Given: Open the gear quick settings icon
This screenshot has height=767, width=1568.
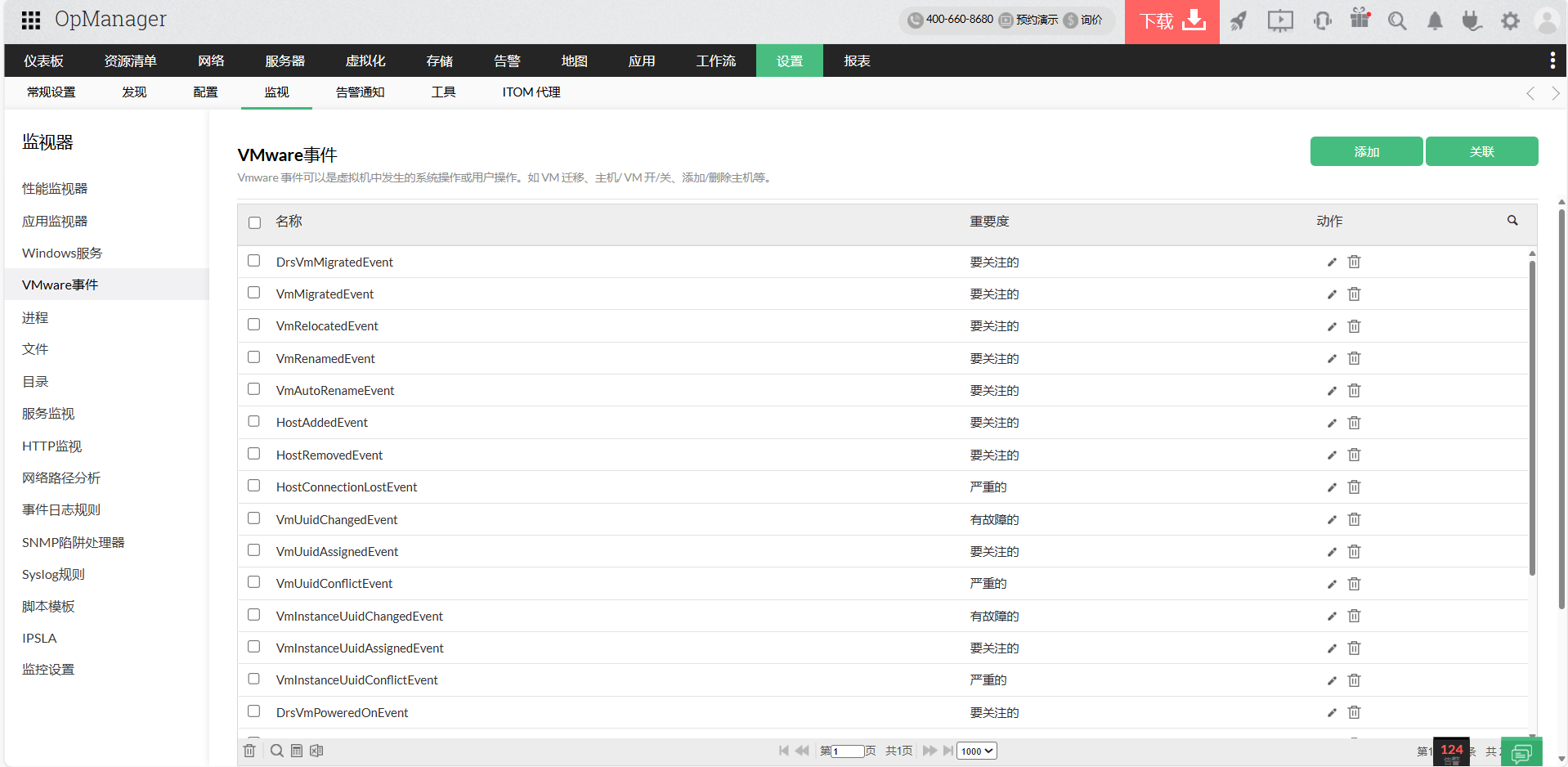Looking at the screenshot, I should point(1510,21).
